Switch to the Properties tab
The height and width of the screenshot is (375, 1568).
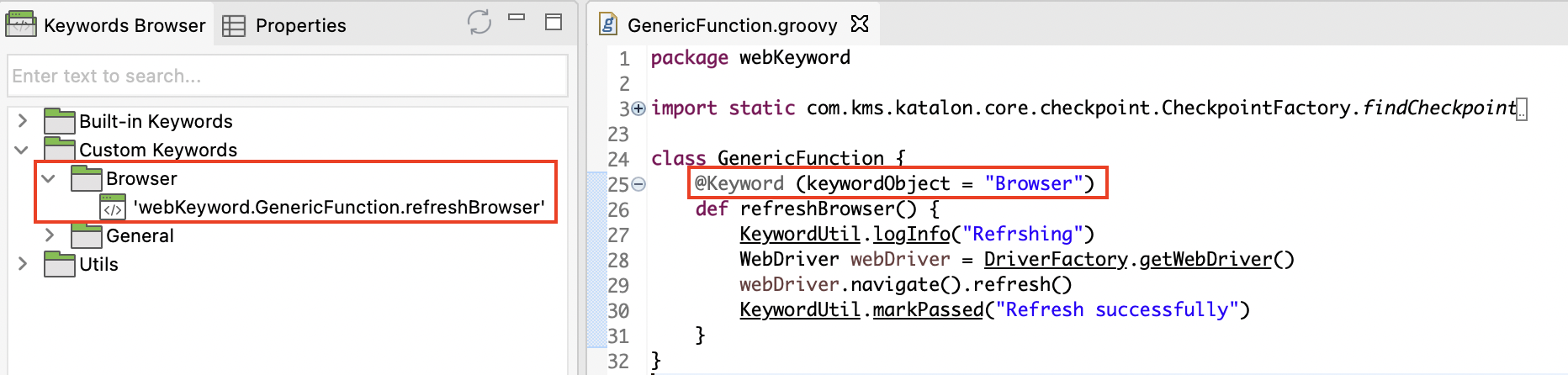click(x=284, y=25)
